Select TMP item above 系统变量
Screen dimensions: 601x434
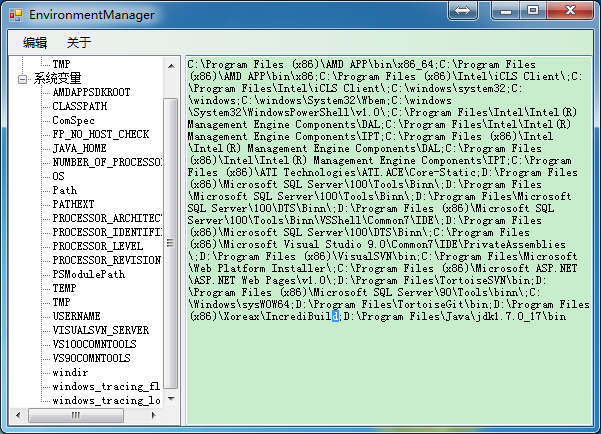click(61, 64)
